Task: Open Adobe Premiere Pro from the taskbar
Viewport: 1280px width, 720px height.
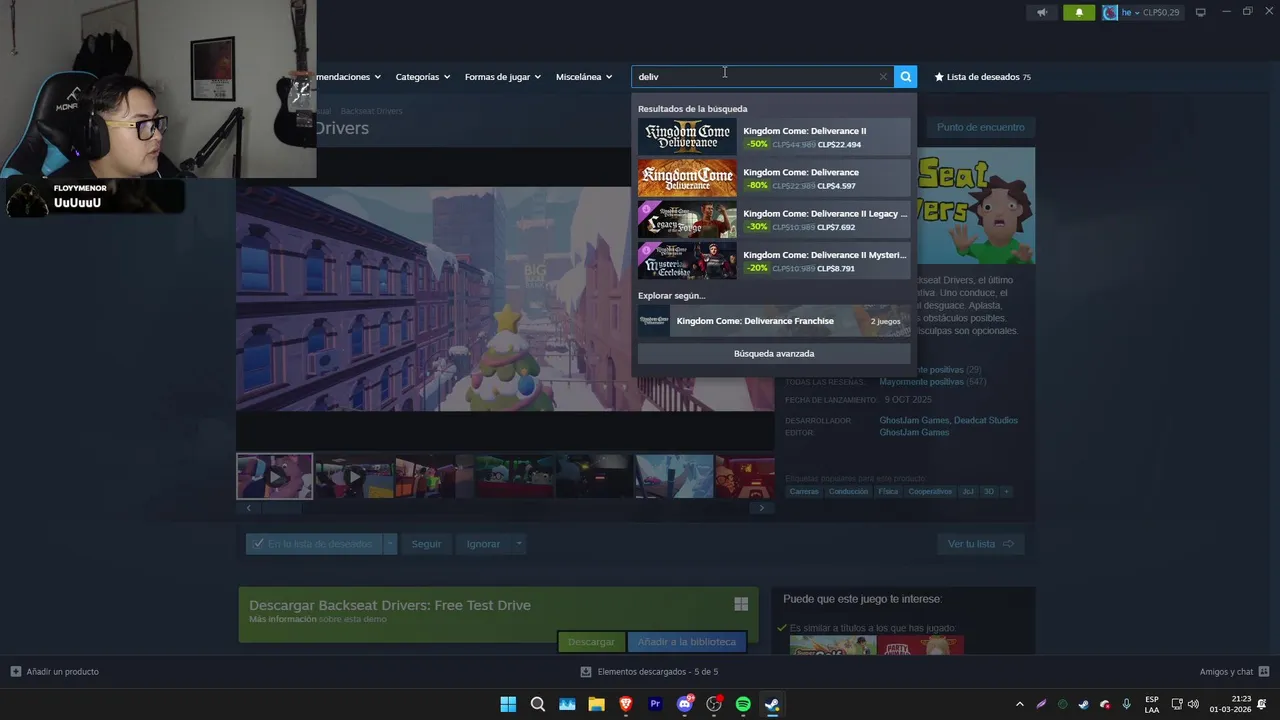Action: pos(655,704)
